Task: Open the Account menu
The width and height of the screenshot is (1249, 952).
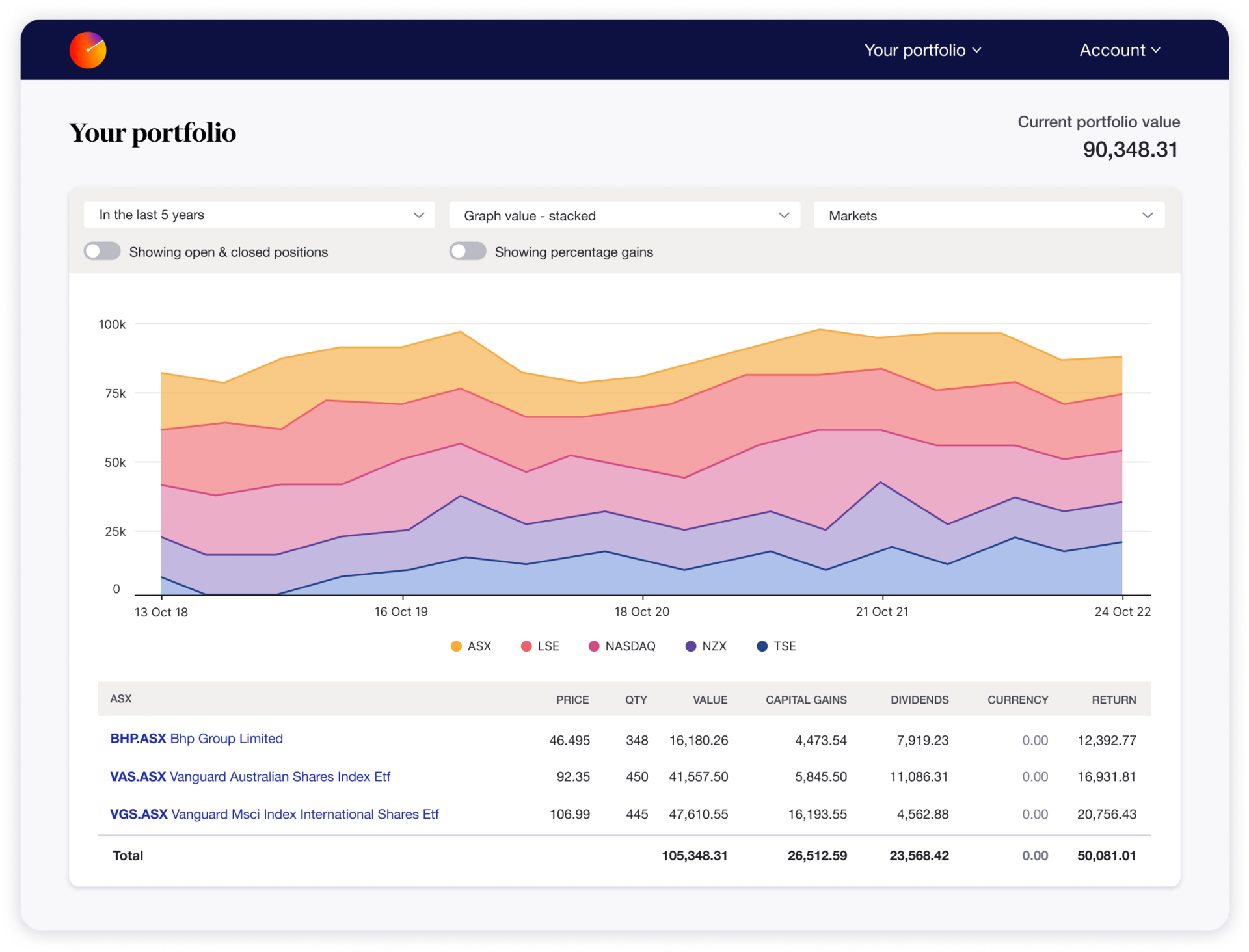Action: point(1120,50)
